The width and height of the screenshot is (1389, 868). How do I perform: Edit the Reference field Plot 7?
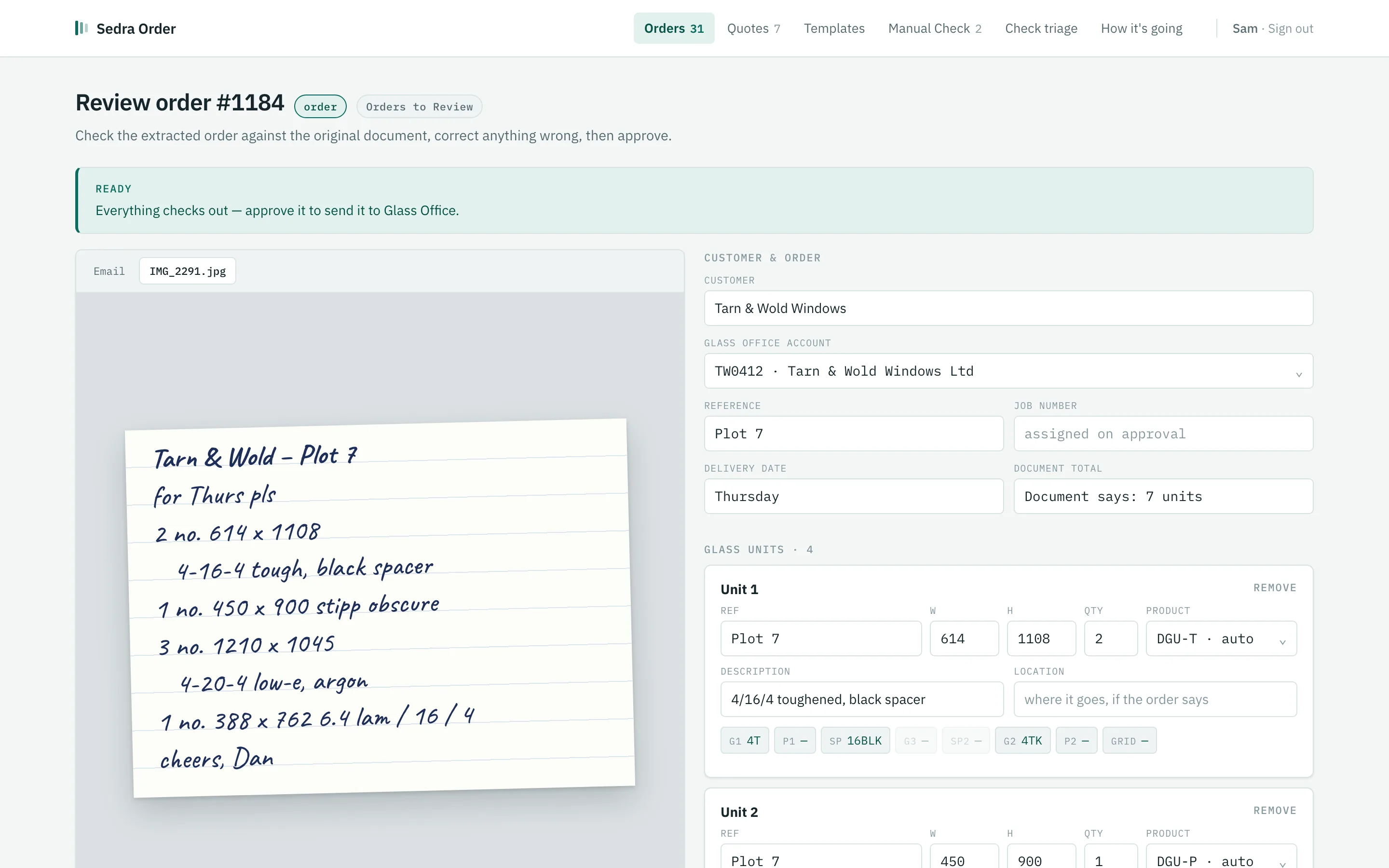854,434
